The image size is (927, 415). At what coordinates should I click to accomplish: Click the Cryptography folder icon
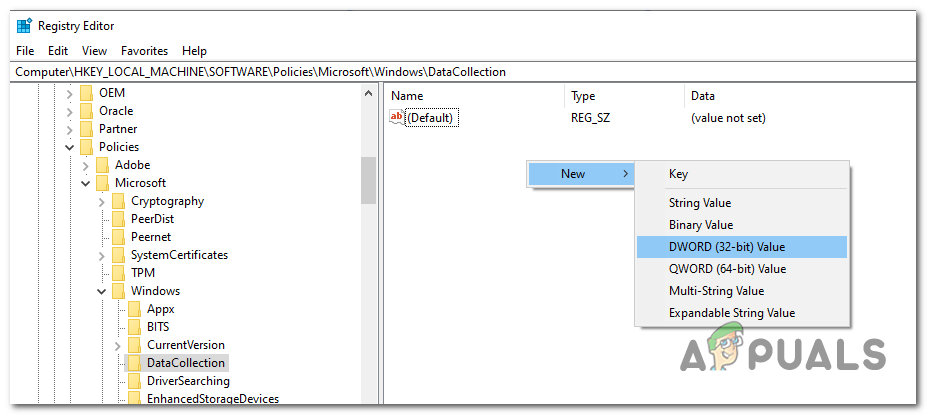tap(119, 201)
